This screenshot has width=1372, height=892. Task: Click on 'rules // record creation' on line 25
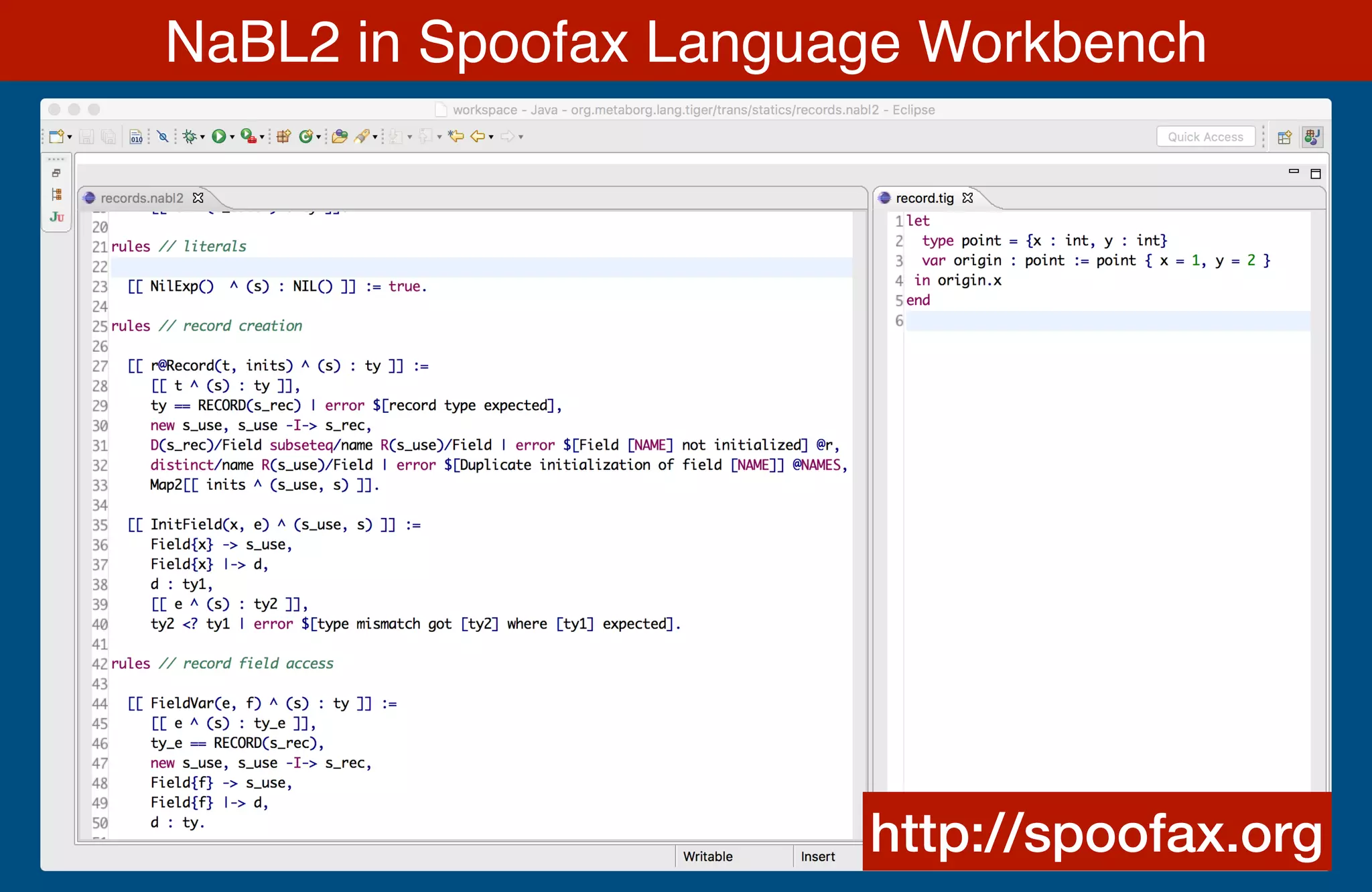206,326
